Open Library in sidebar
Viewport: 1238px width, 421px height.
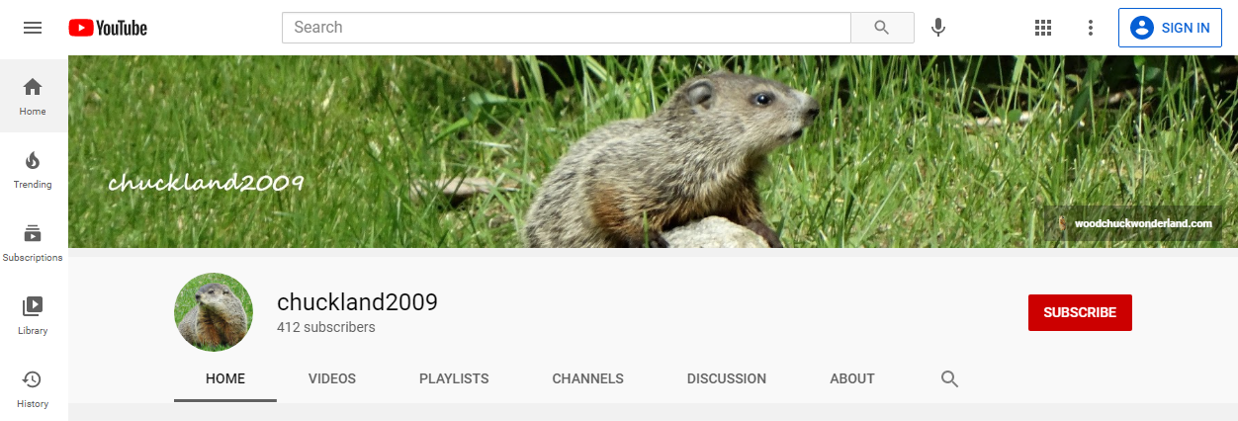(x=33, y=315)
